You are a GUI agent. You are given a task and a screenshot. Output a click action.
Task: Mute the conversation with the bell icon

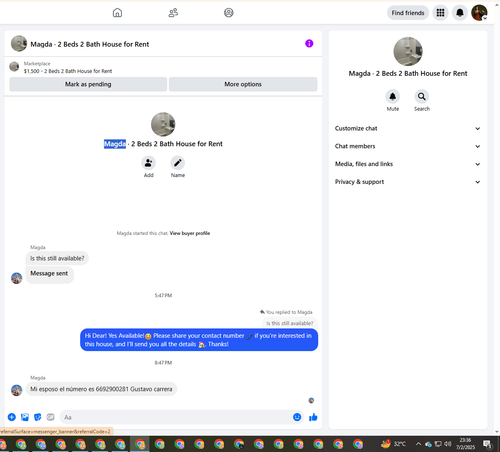pos(393,96)
